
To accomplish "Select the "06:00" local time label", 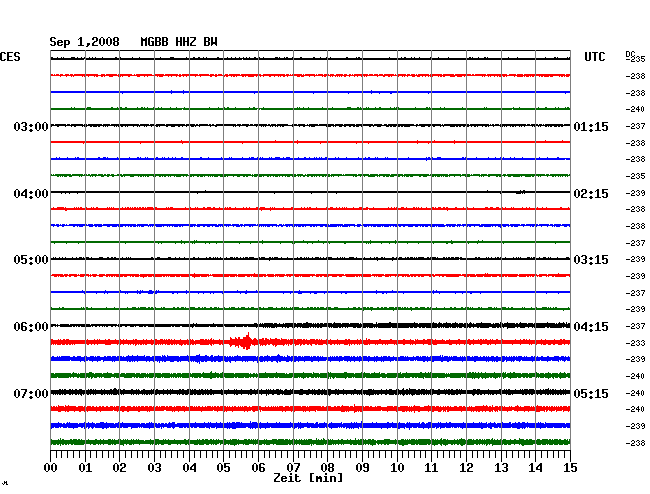I will click(31, 327).
